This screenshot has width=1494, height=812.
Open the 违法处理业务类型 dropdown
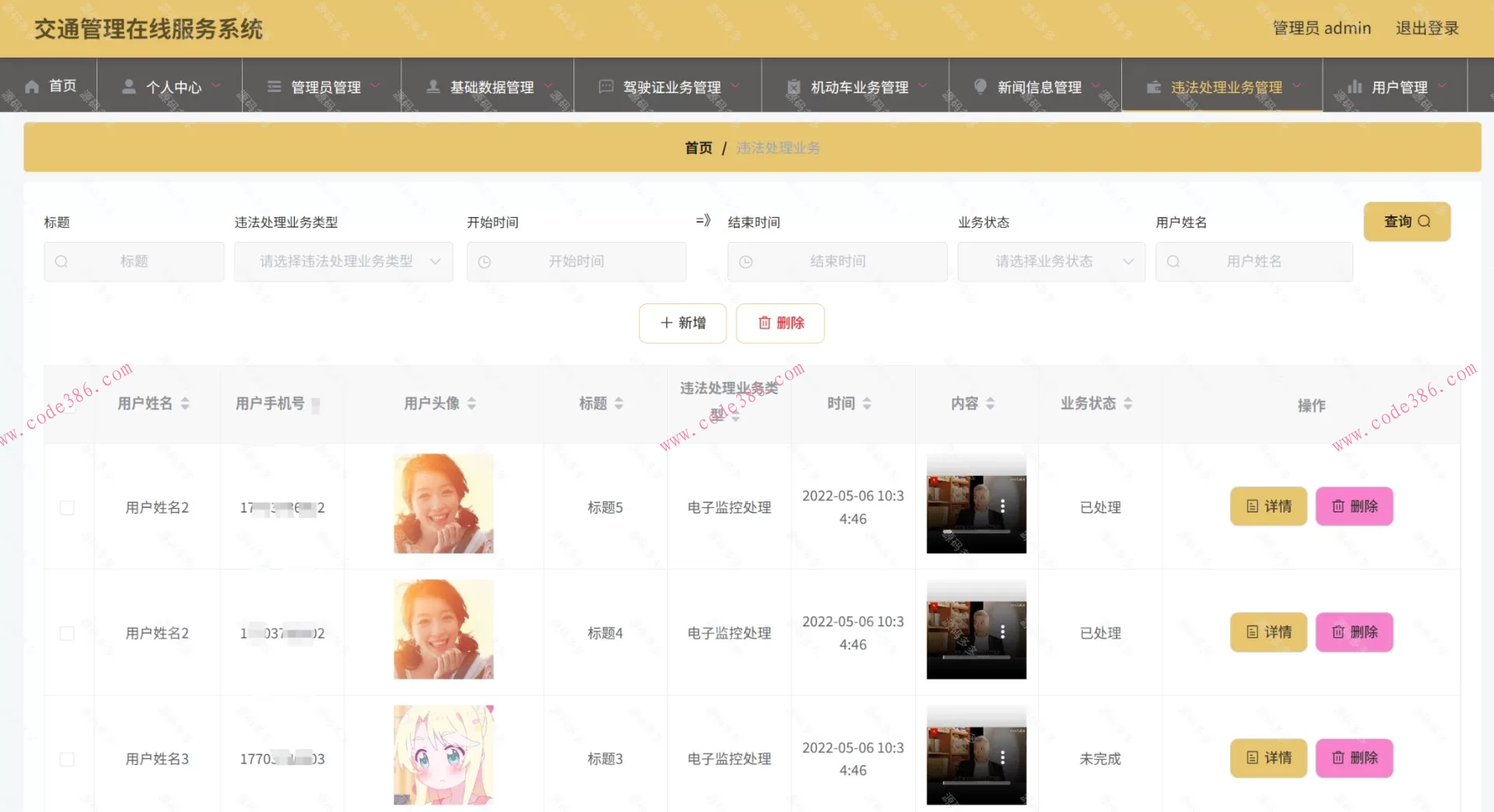pyautogui.click(x=343, y=262)
